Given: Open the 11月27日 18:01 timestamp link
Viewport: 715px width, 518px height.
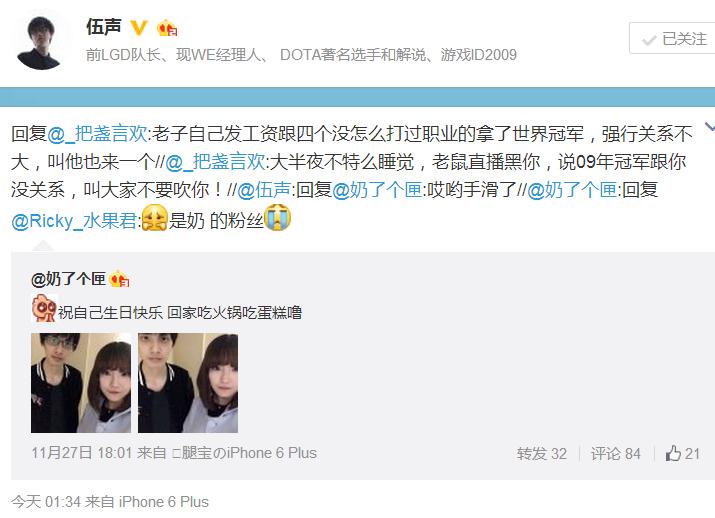Looking at the screenshot, I should (82, 453).
